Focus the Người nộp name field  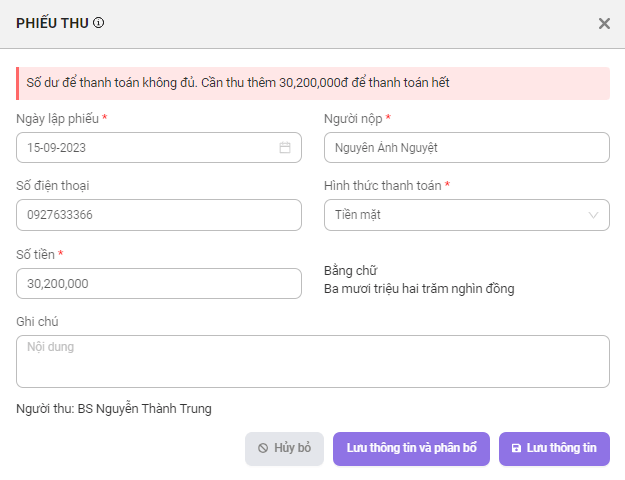tap(467, 148)
